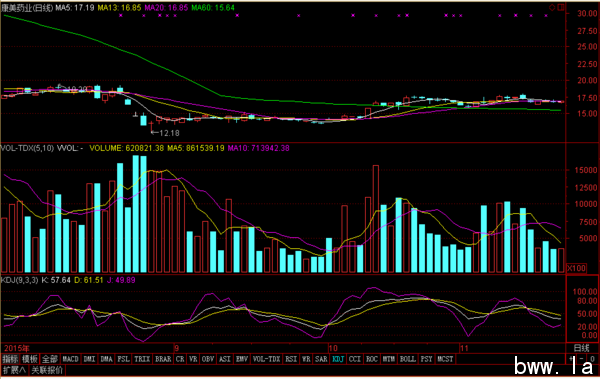Select the OBV indicator tab
This screenshot has width=600, height=379.
(208, 359)
